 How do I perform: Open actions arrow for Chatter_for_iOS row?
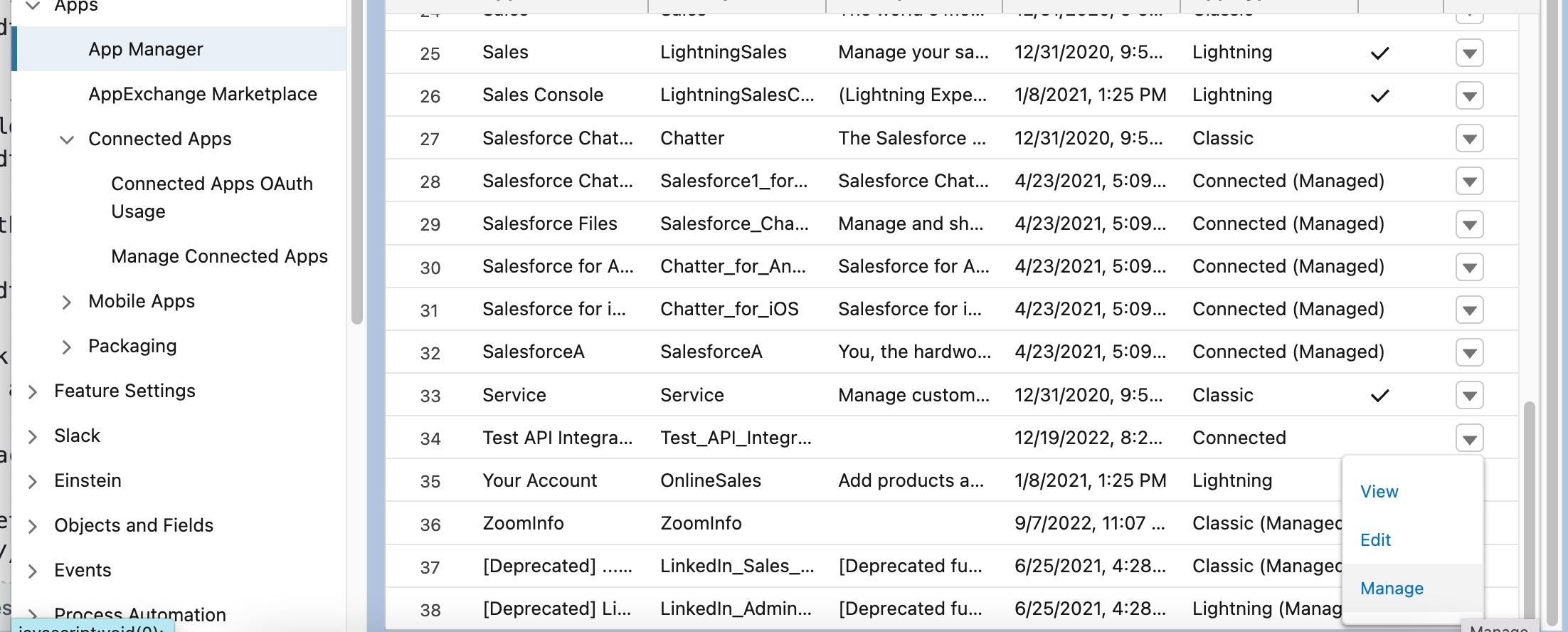tap(1469, 310)
